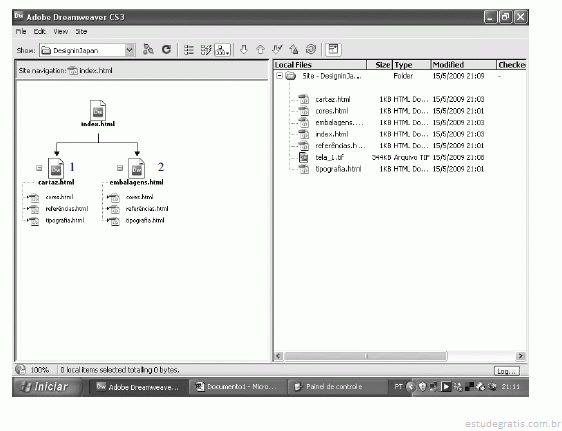Click the Check Out Files icon

(x=277, y=49)
